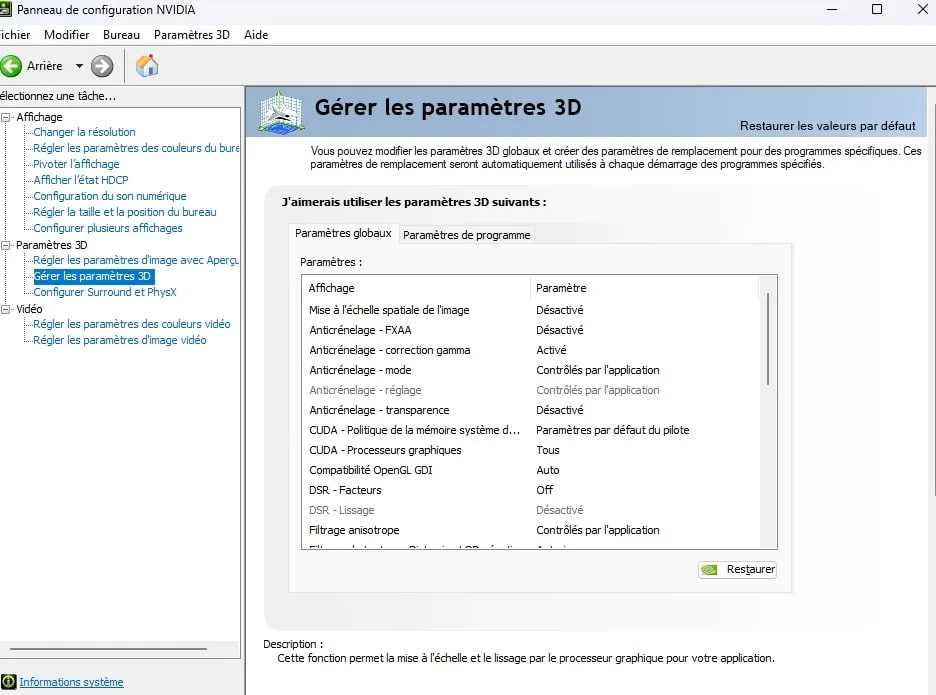The width and height of the screenshot is (936, 695).
Task: Select Gérer les paramètres 3D tree item
Action: (x=92, y=276)
